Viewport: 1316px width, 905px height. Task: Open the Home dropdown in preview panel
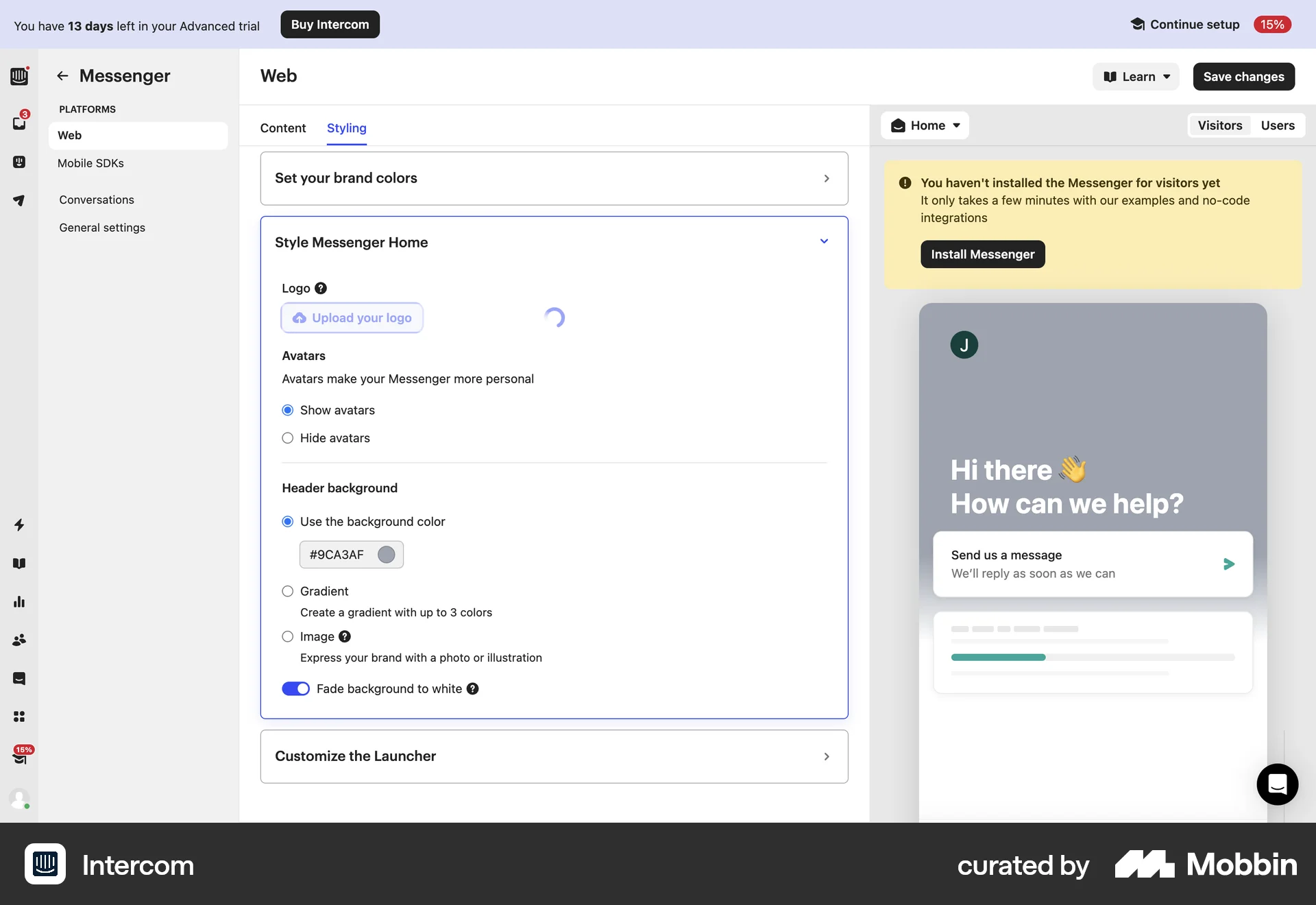[x=925, y=125]
